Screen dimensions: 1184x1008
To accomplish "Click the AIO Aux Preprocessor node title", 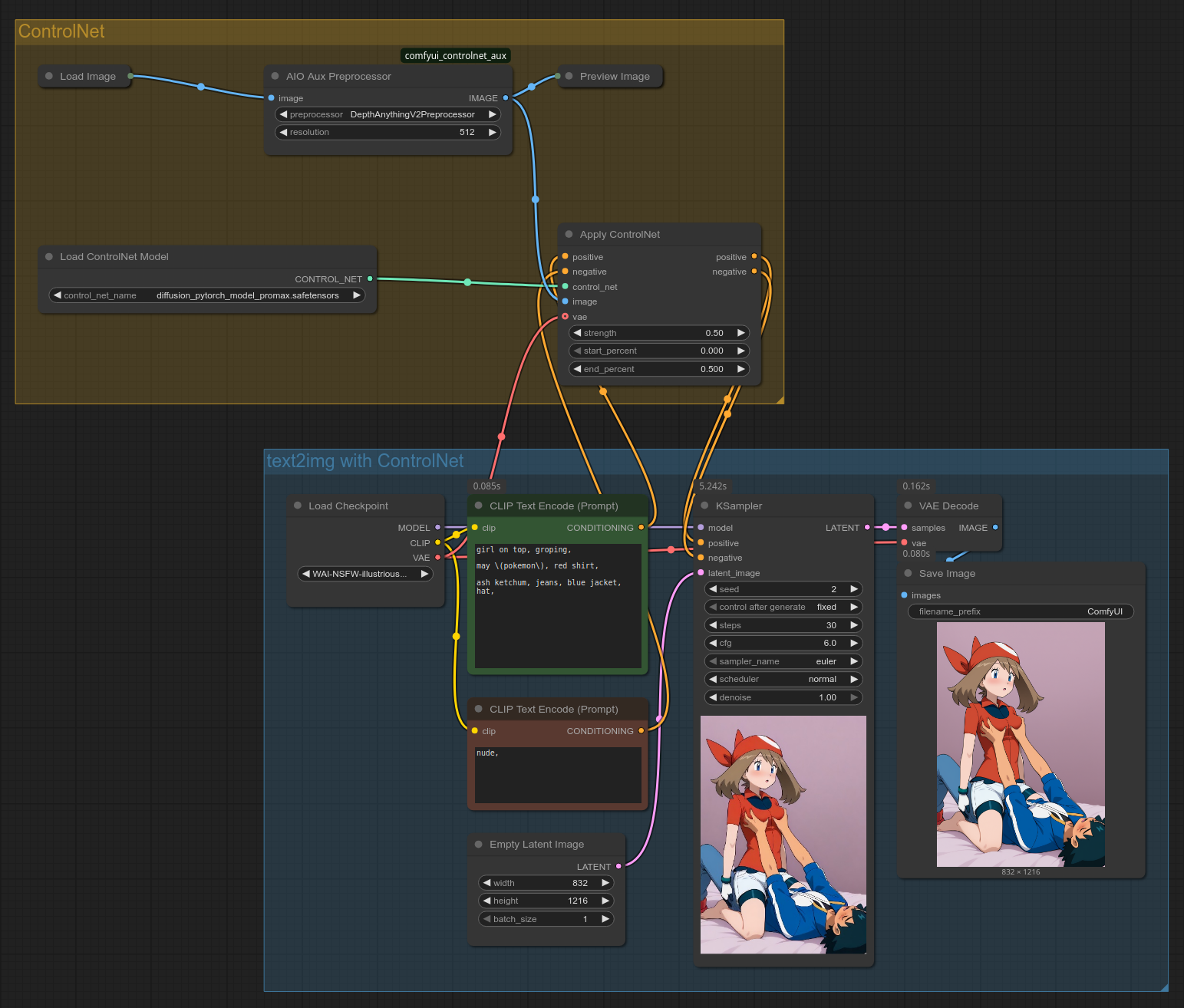I will (338, 76).
